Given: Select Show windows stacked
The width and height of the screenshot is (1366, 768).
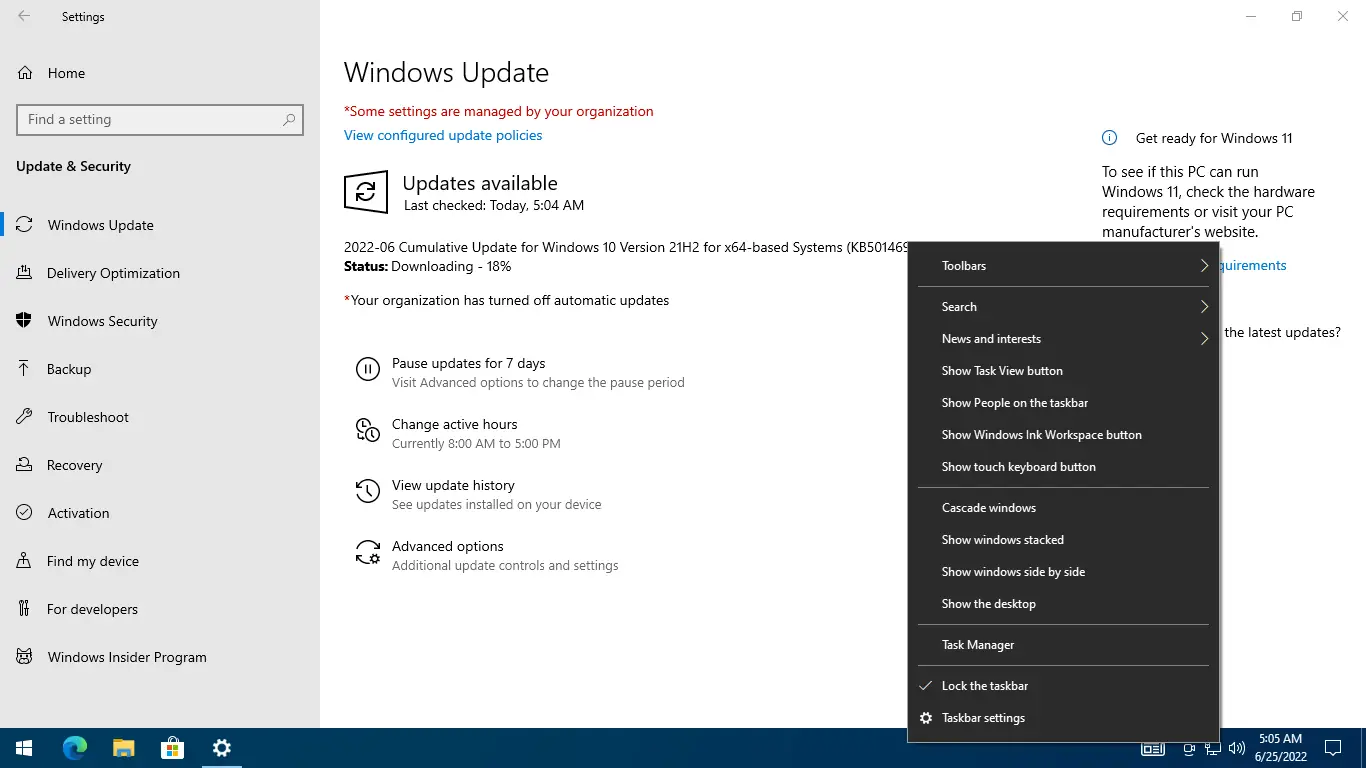Looking at the screenshot, I should pyautogui.click(x=1063, y=540).
